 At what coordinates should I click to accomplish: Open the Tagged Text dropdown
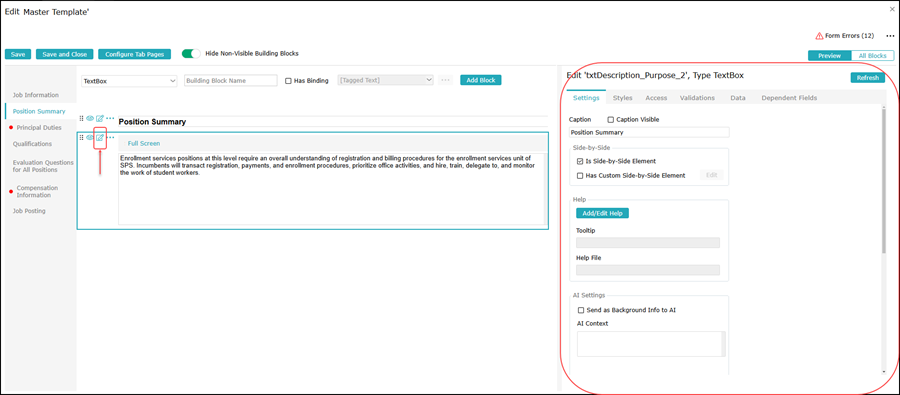coord(386,80)
